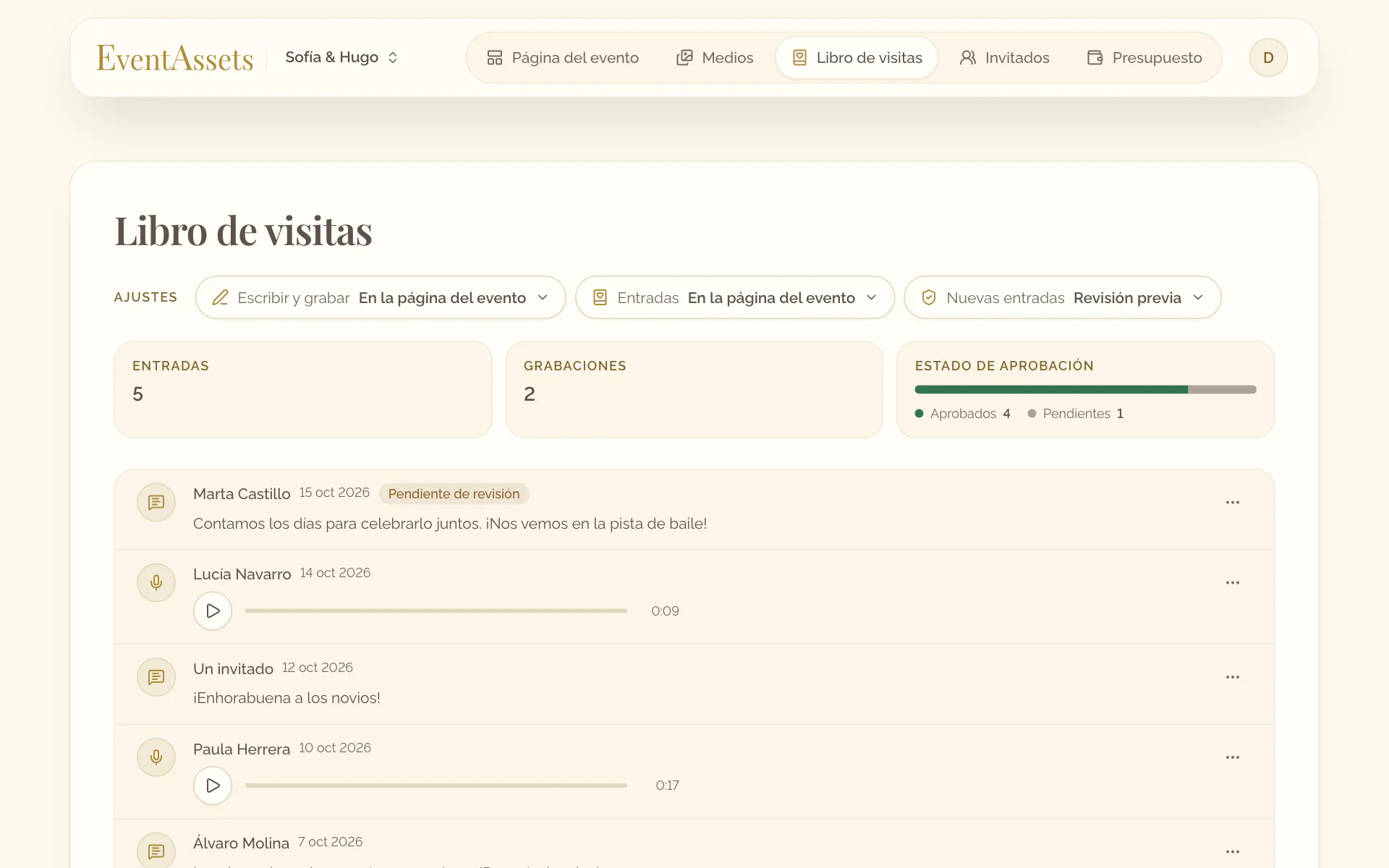Play Lucía Navarro's audio recording
The height and width of the screenshot is (868, 1389).
[213, 611]
